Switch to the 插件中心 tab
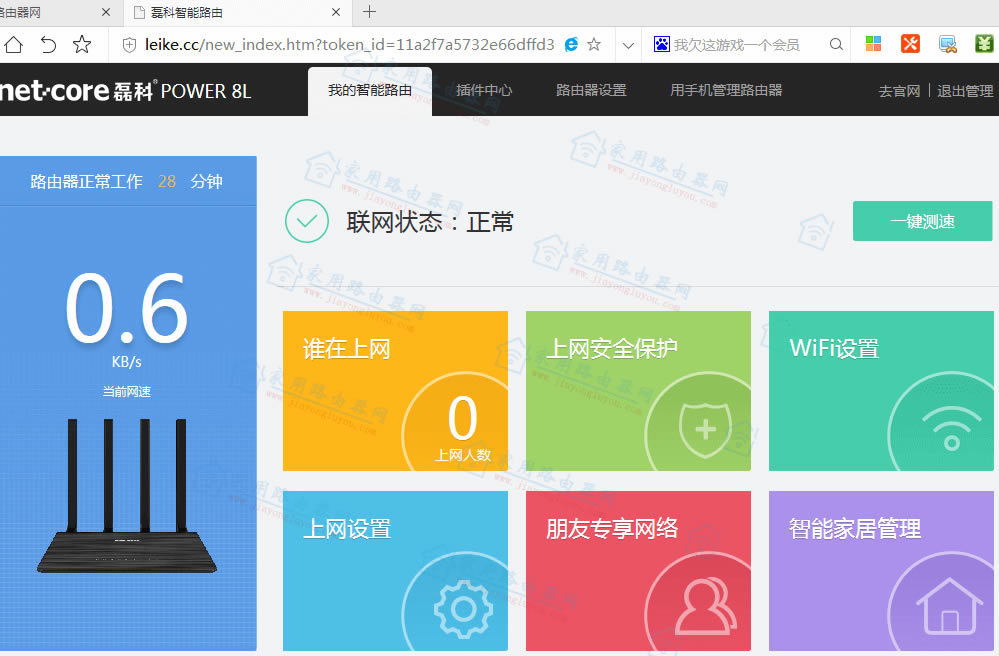Screen dimensions: 999x656 point(485,89)
